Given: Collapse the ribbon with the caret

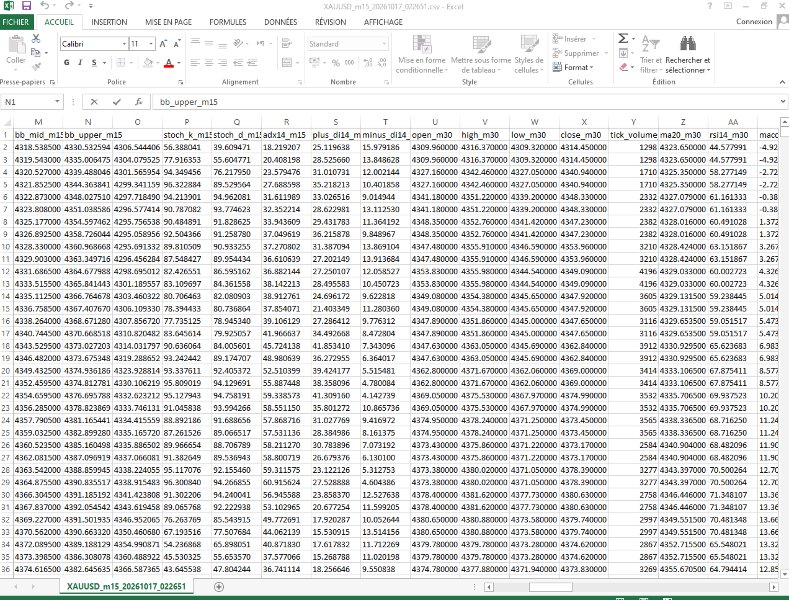Looking at the screenshot, I should [782, 83].
